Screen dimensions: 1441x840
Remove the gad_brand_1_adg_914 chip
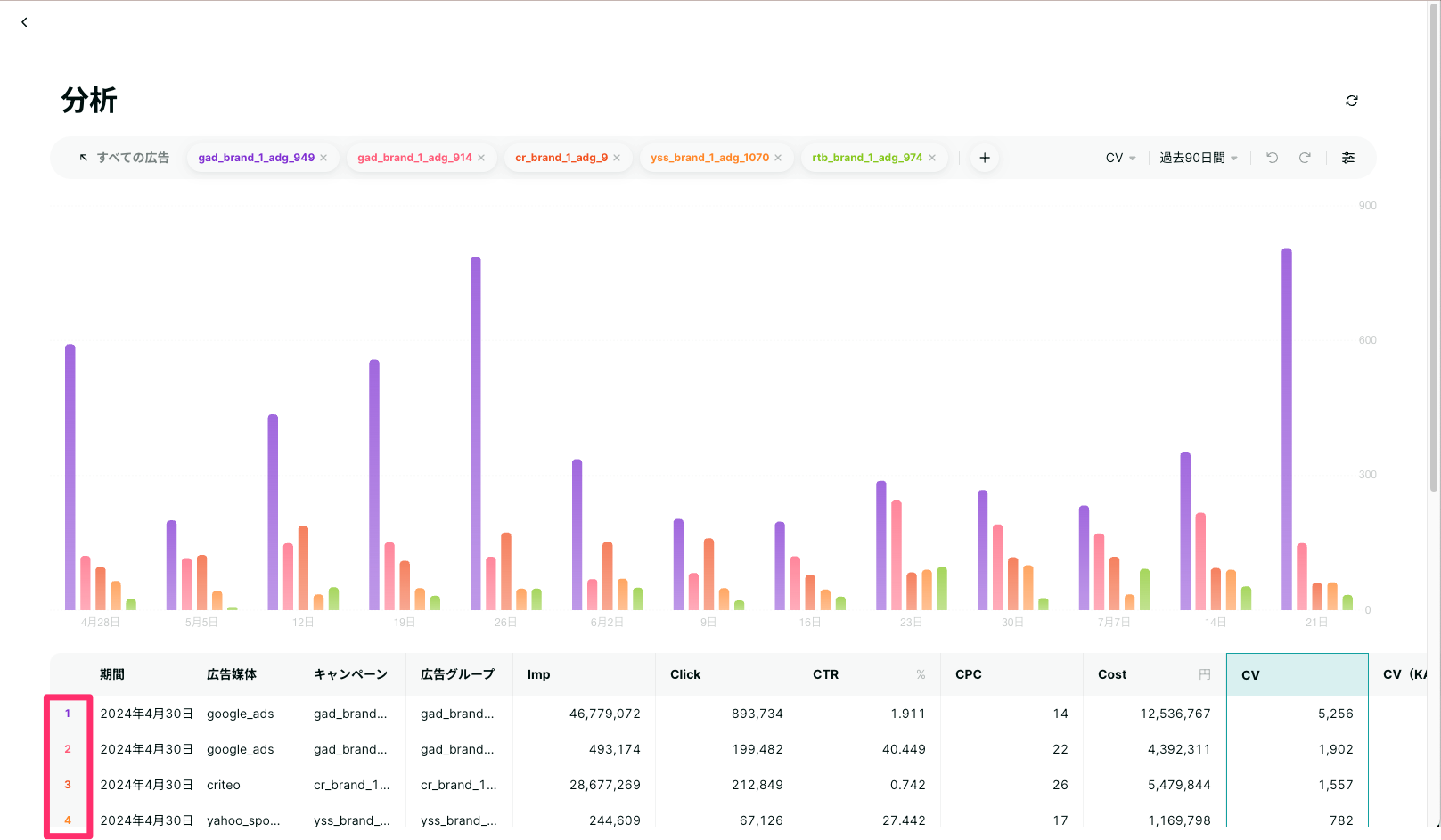[481, 158]
